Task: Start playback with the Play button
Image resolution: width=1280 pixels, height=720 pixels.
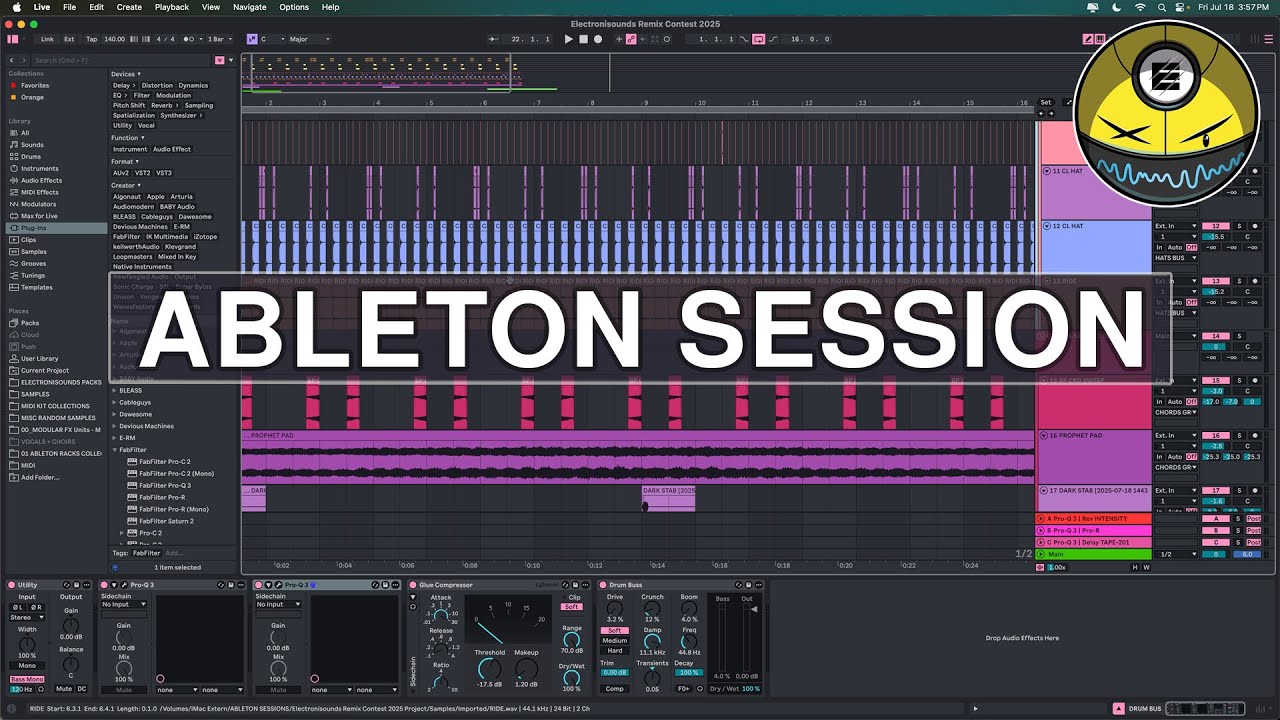Action: [569, 39]
